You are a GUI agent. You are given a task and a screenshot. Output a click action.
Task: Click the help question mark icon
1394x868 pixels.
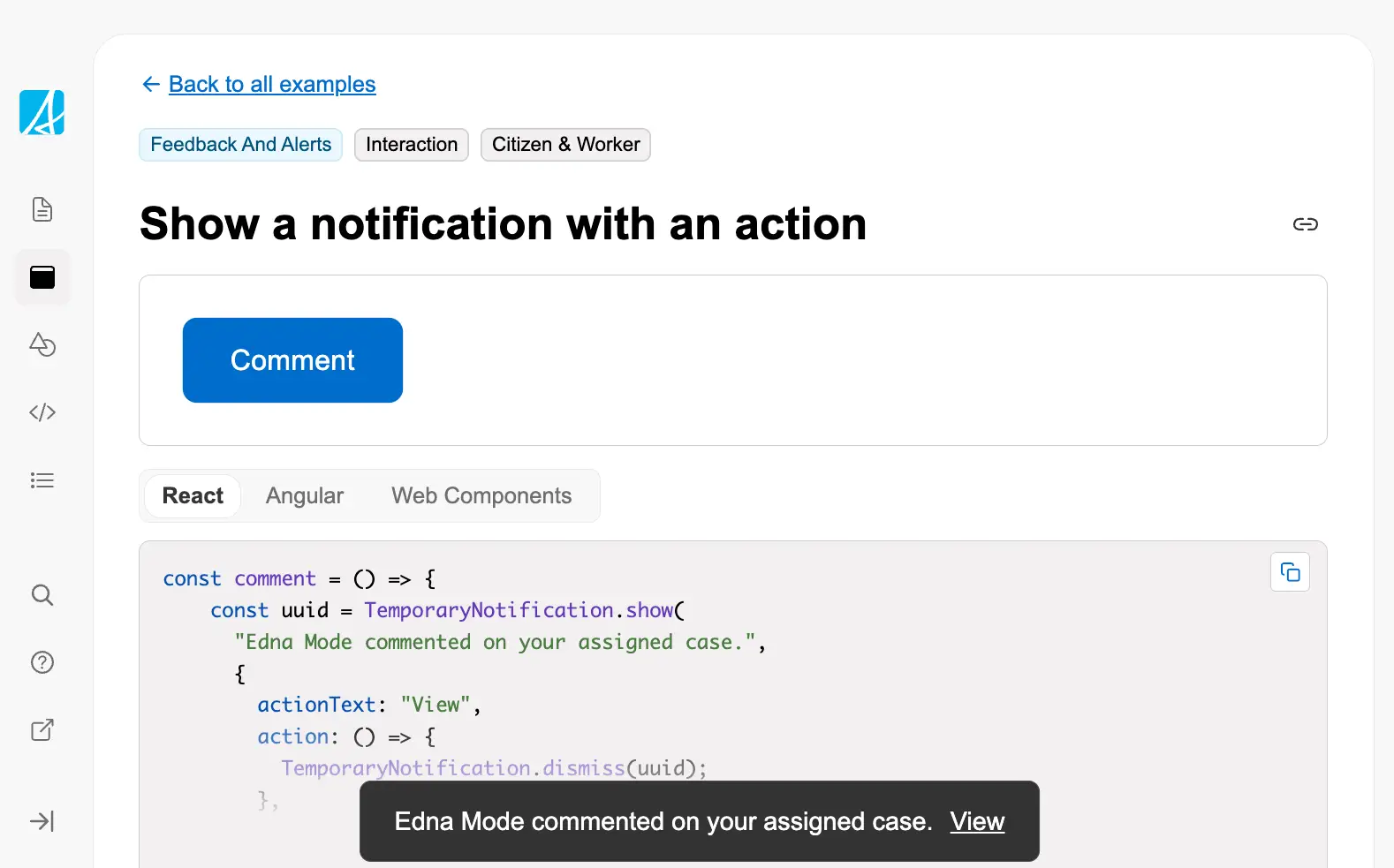(42, 662)
